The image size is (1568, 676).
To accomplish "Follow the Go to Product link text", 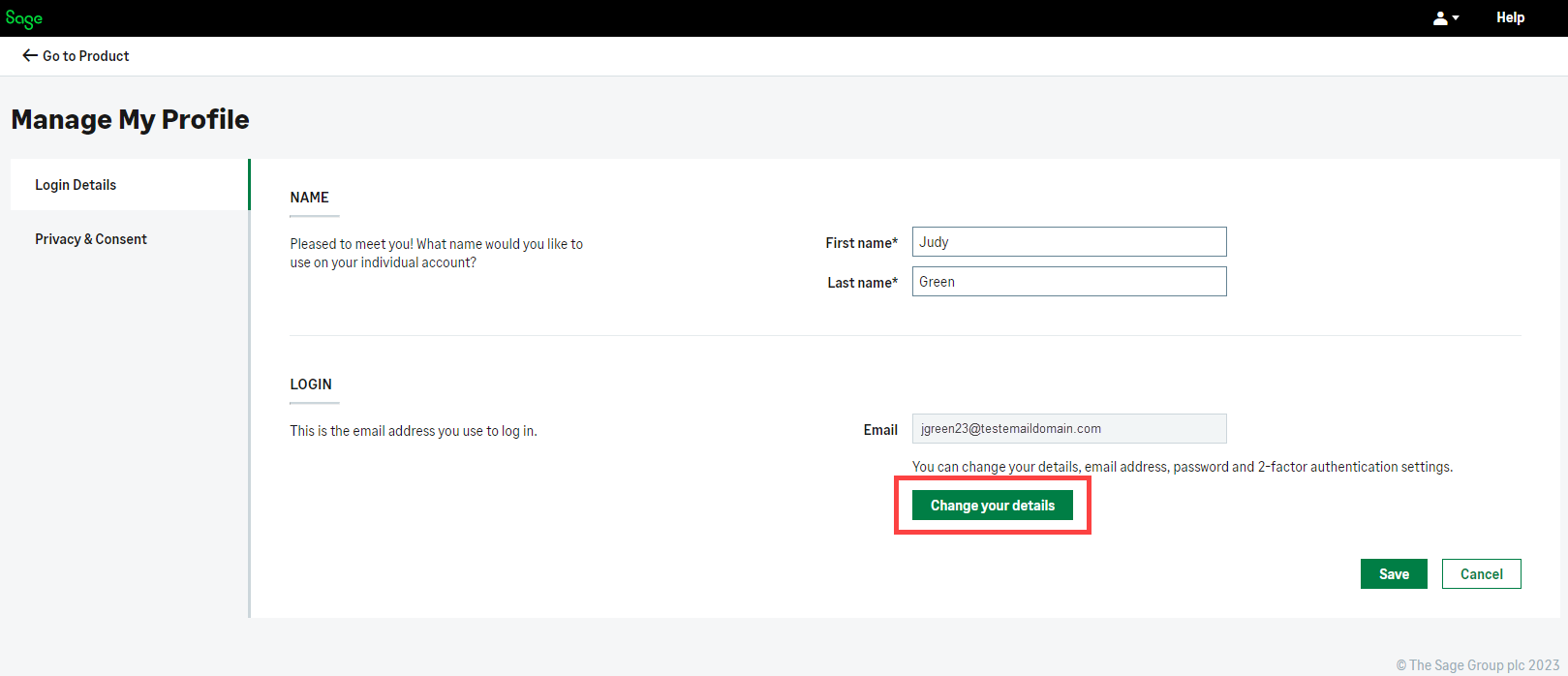I will [x=85, y=56].
